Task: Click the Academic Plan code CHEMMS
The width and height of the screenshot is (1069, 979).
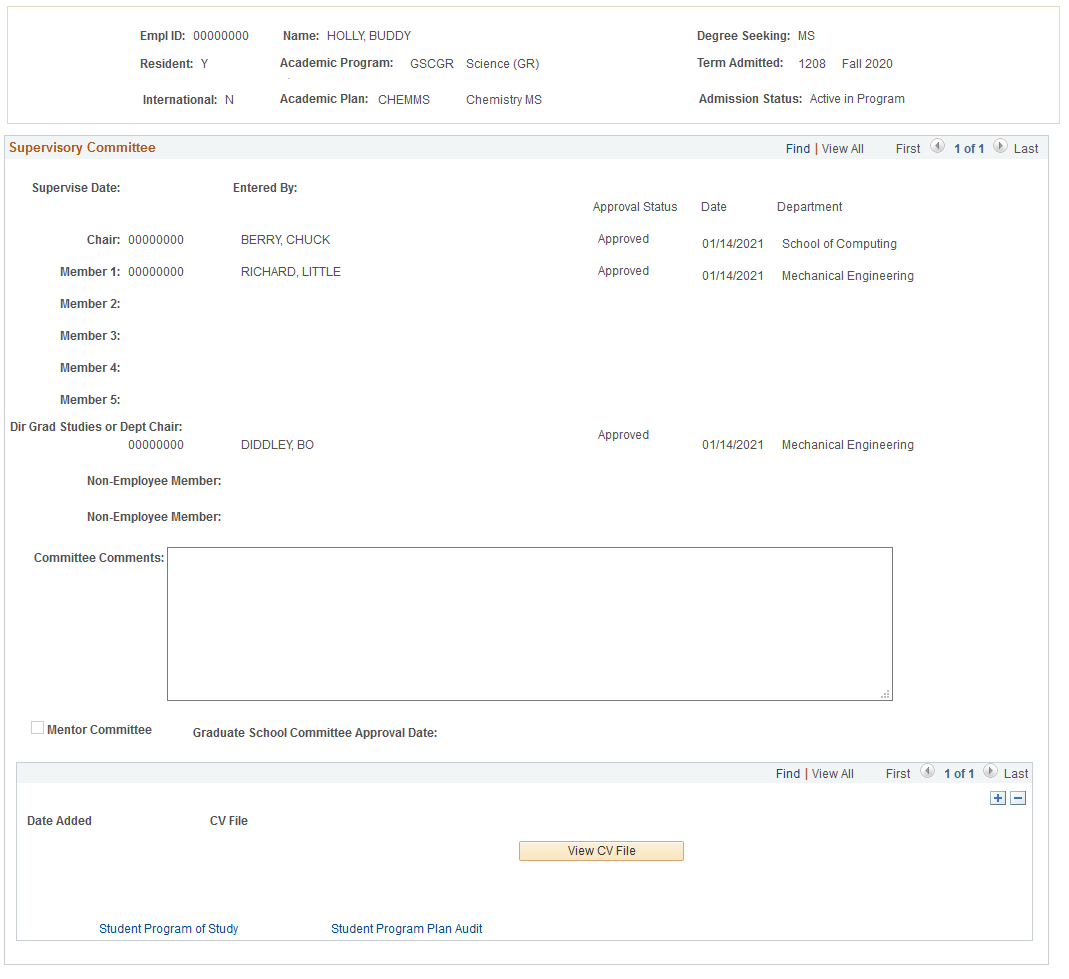Action: [x=404, y=100]
